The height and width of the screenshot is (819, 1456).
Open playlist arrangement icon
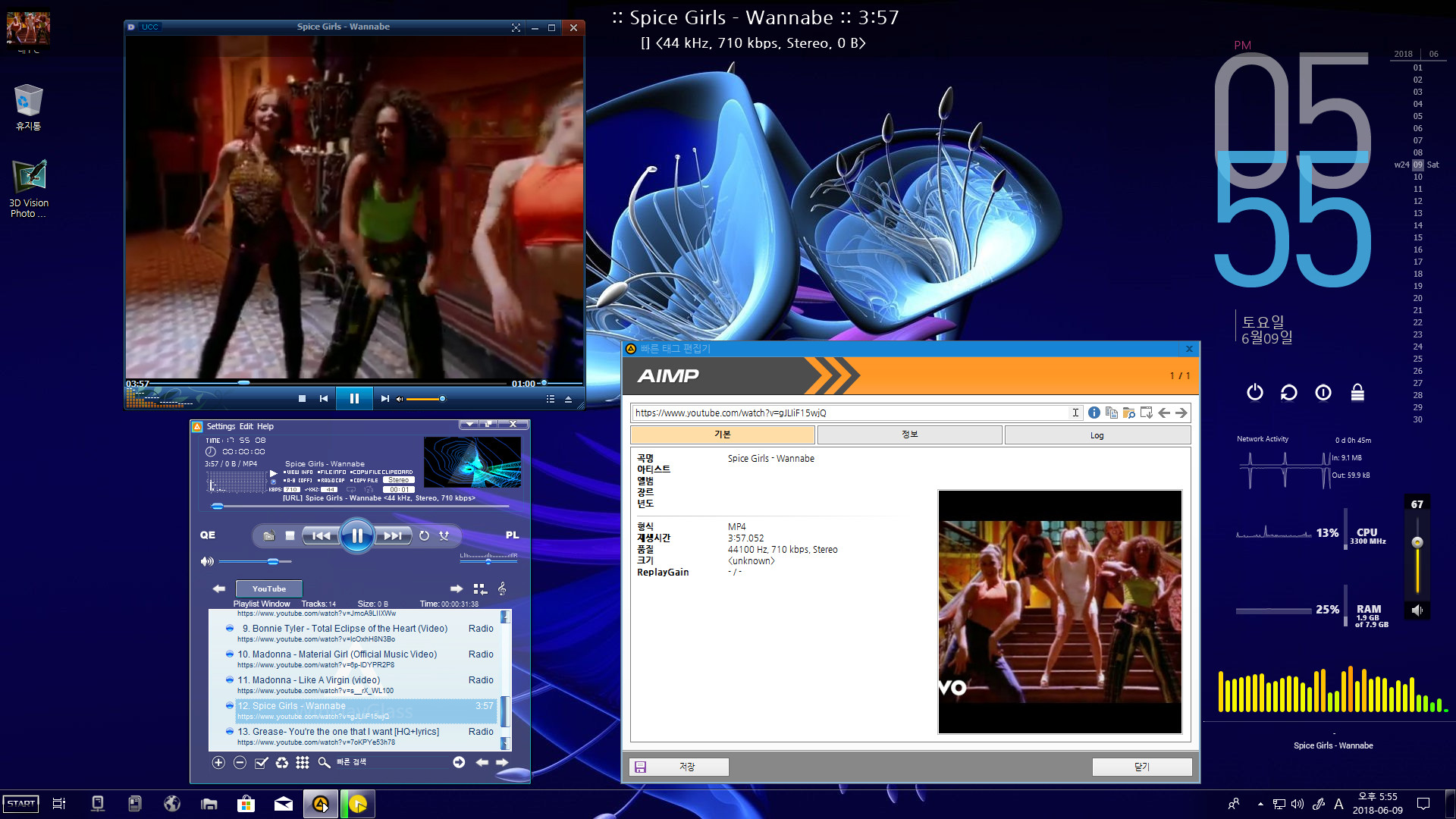(480, 588)
